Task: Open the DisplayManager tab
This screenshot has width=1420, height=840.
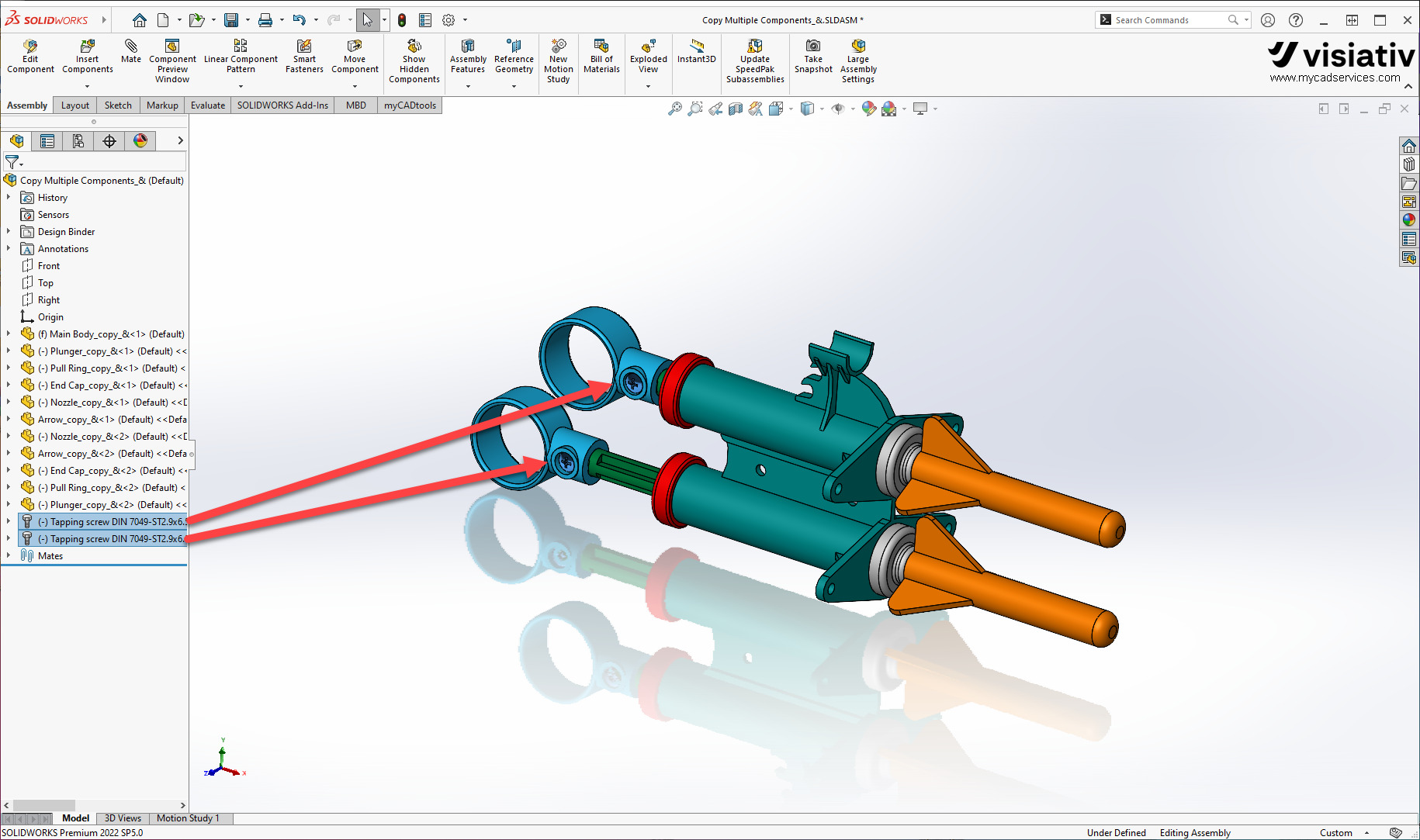Action: [140, 140]
